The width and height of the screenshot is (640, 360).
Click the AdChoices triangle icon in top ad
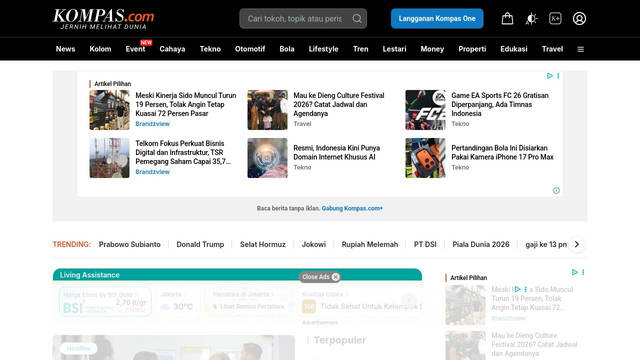click(x=550, y=76)
